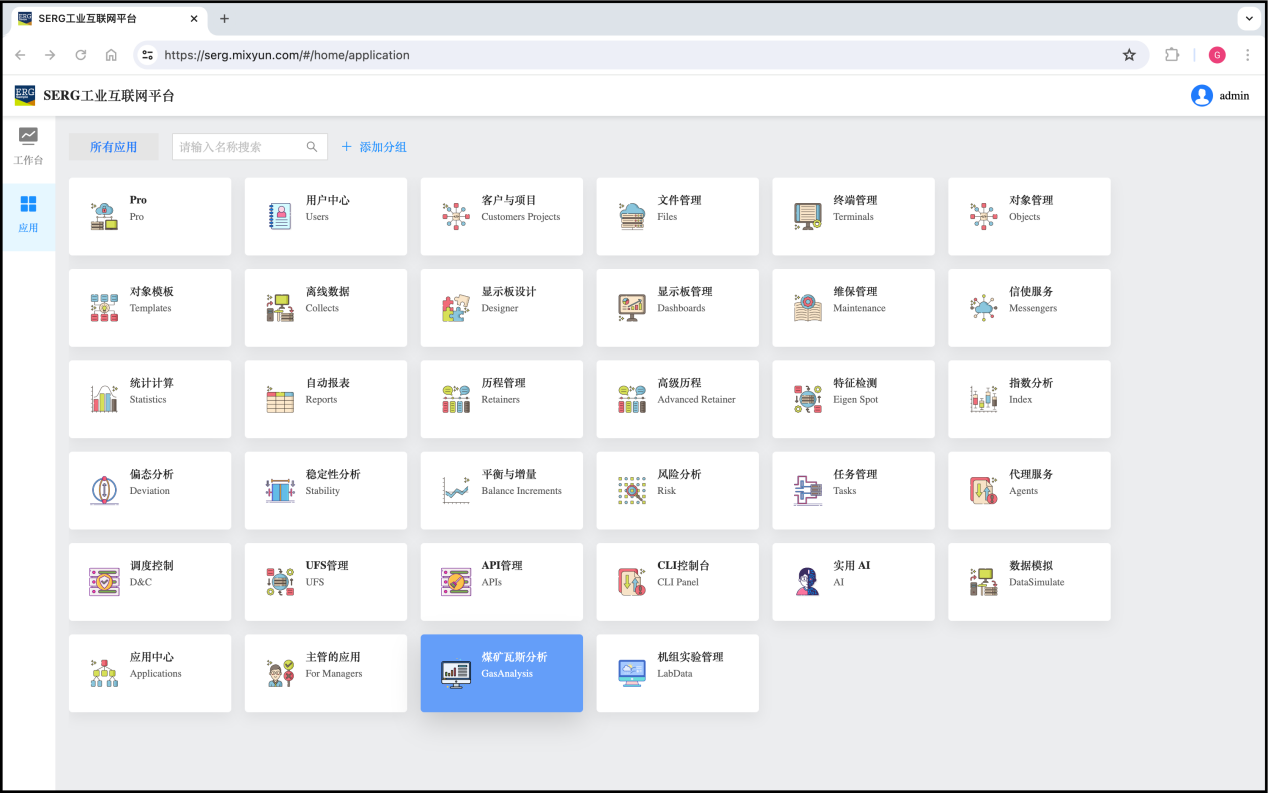Click the 文件管理 Files cloud icon
Screen dimensions: 1268x793
pos(632,216)
